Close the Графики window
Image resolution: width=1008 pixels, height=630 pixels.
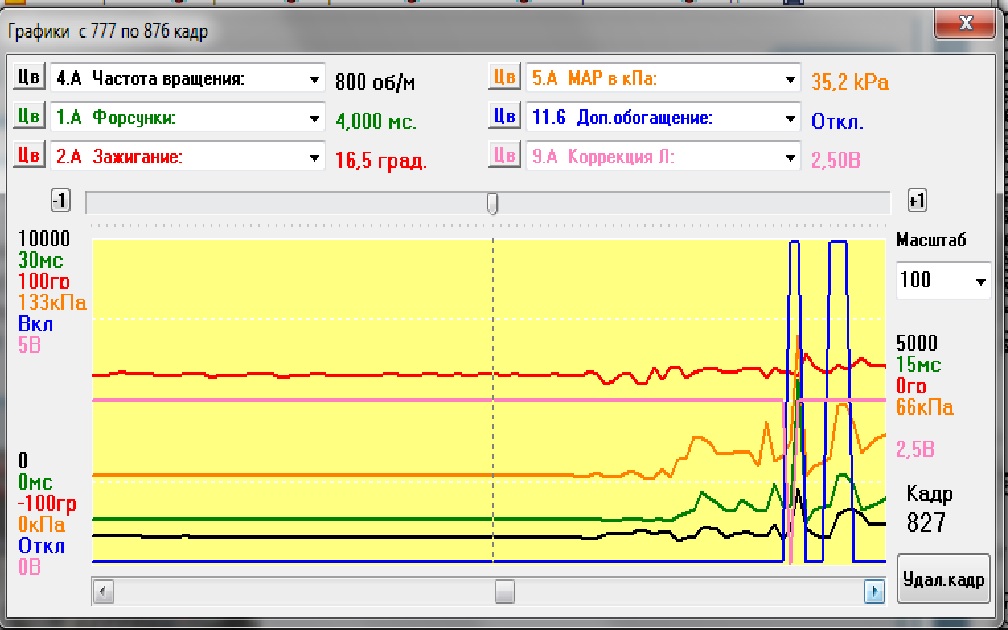[964, 21]
